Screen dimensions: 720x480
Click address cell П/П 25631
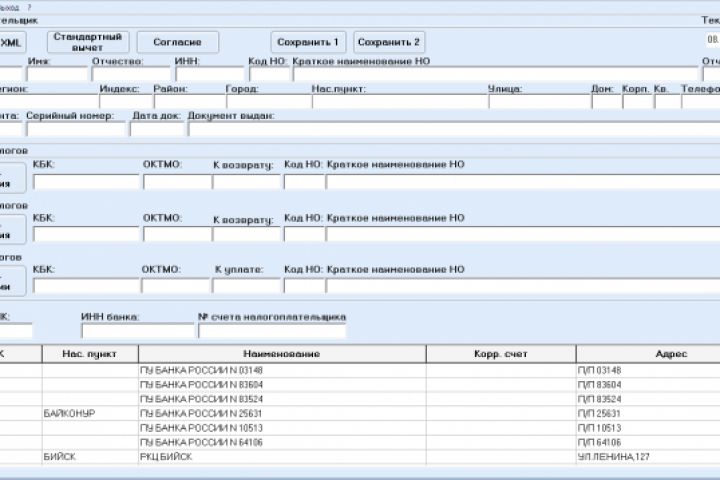click(x=648, y=413)
